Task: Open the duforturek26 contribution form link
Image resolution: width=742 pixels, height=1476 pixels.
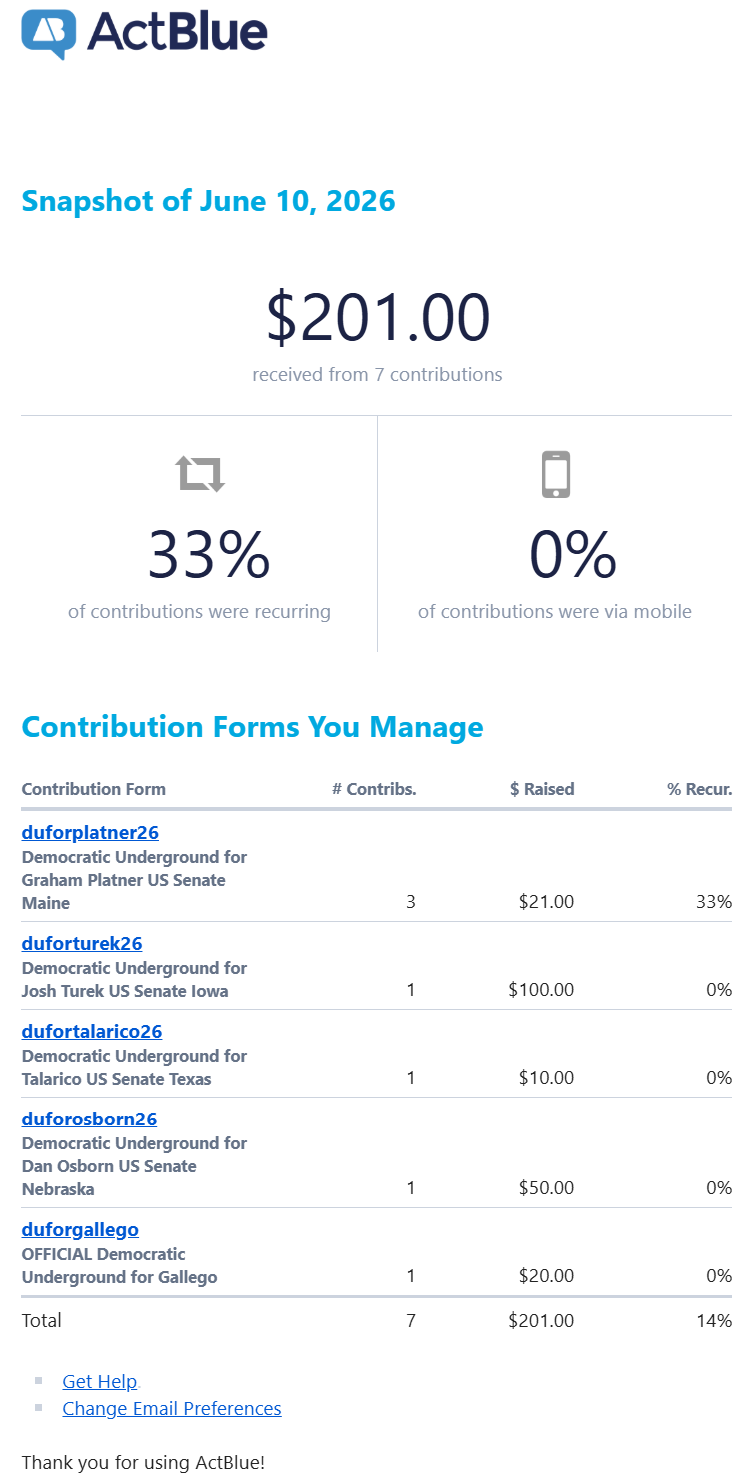Action: coord(82,943)
